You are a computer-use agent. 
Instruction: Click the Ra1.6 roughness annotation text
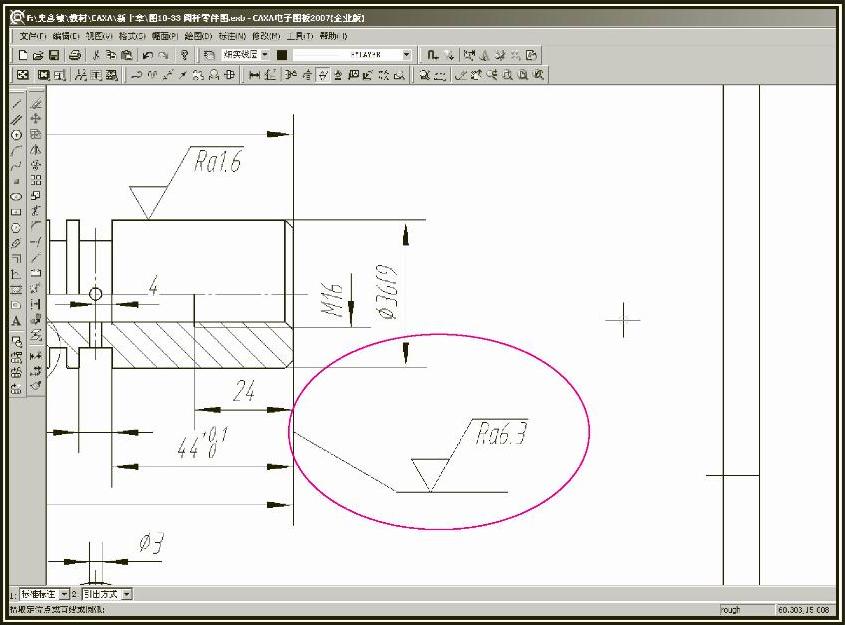(x=218, y=161)
